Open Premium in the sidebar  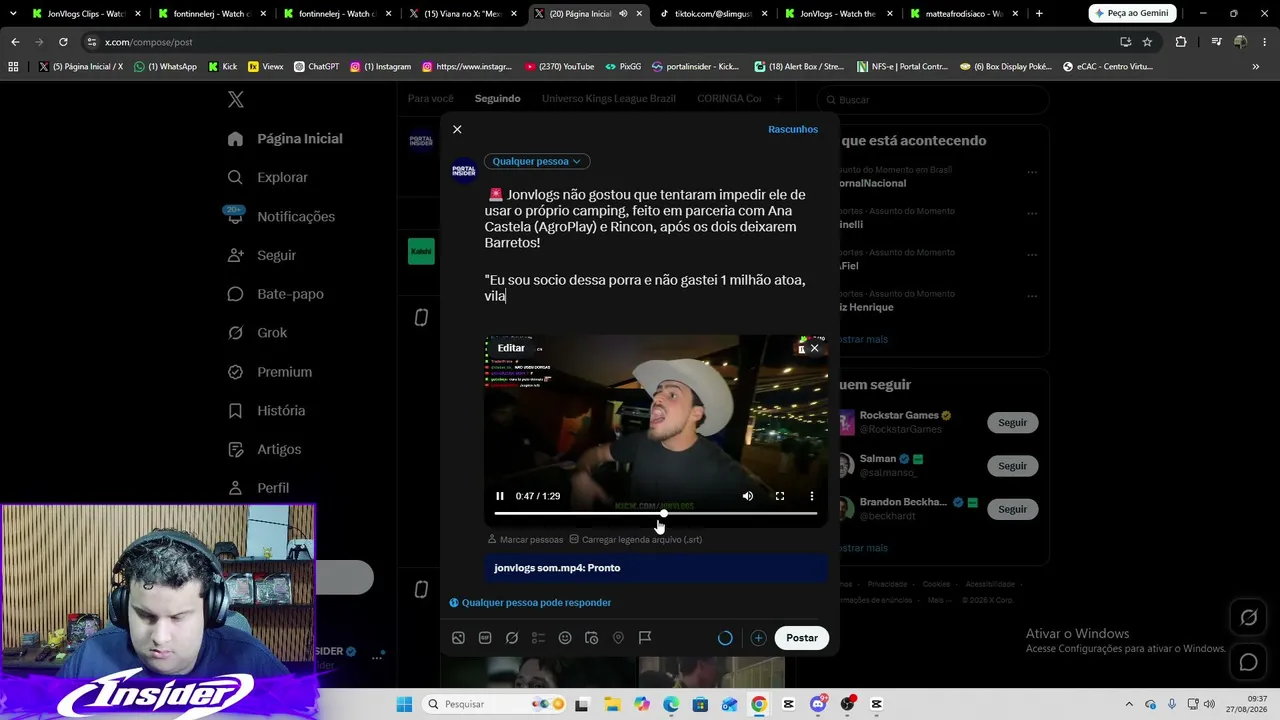[270, 372]
